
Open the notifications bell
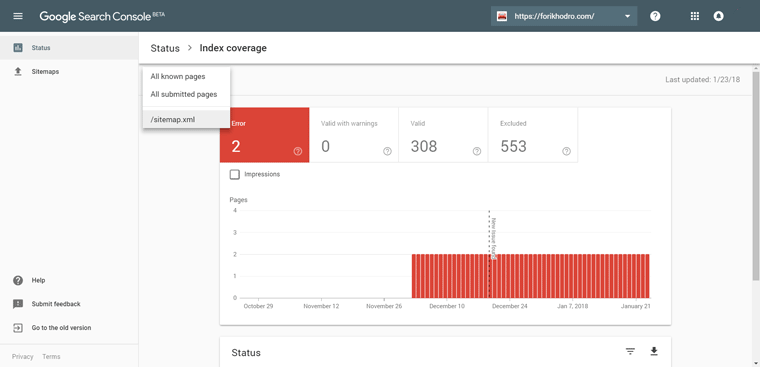click(x=718, y=16)
